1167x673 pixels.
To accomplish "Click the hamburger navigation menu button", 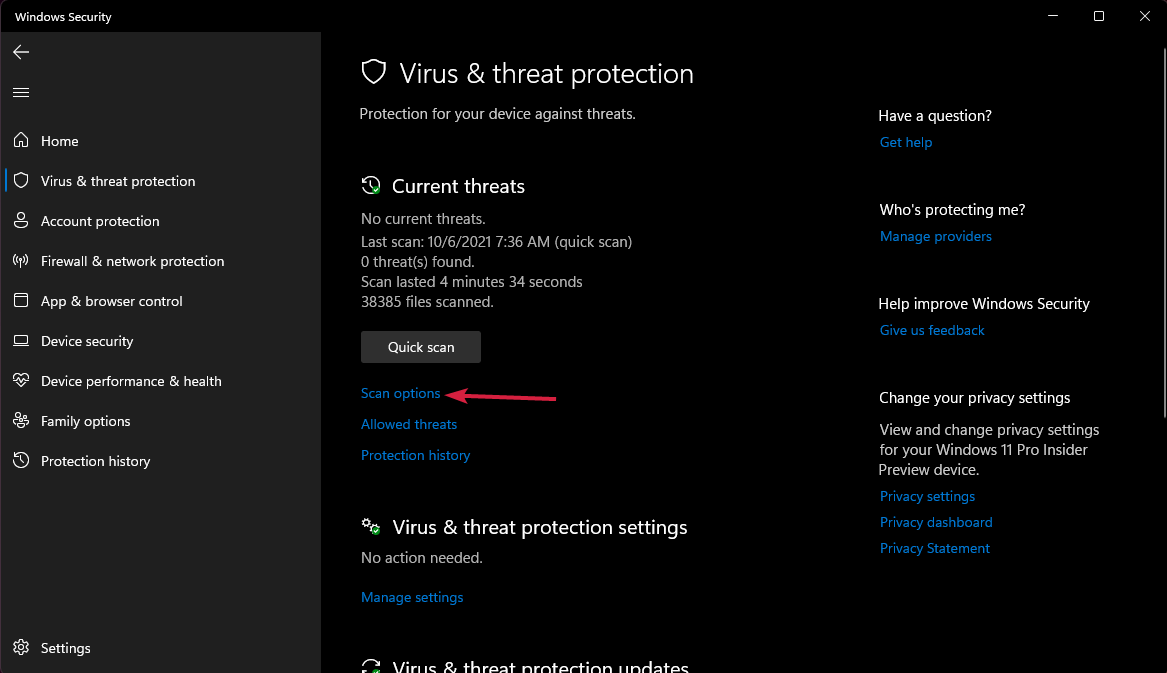I will click(x=21, y=92).
